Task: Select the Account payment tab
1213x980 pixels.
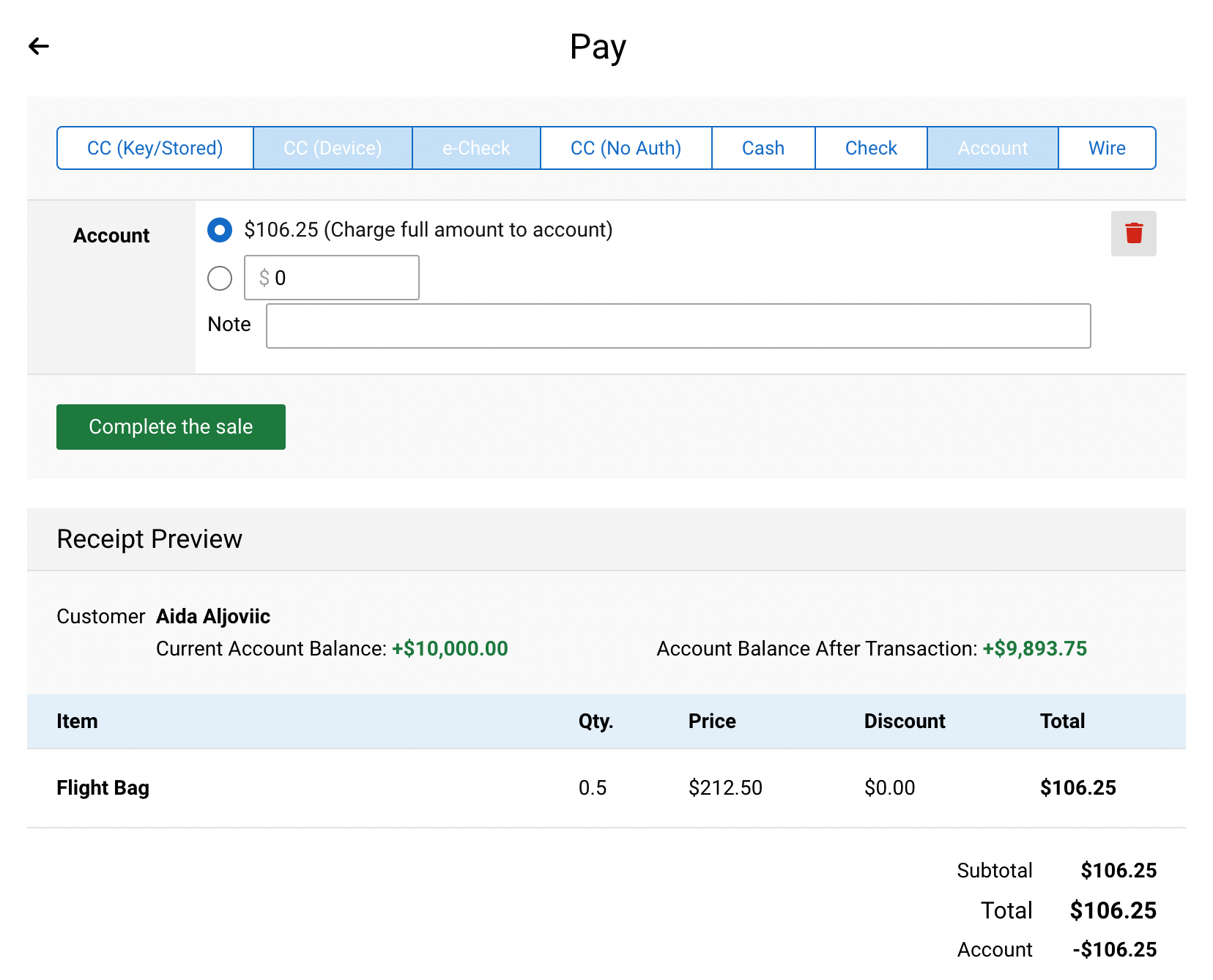Action: (x=993, y=148)
